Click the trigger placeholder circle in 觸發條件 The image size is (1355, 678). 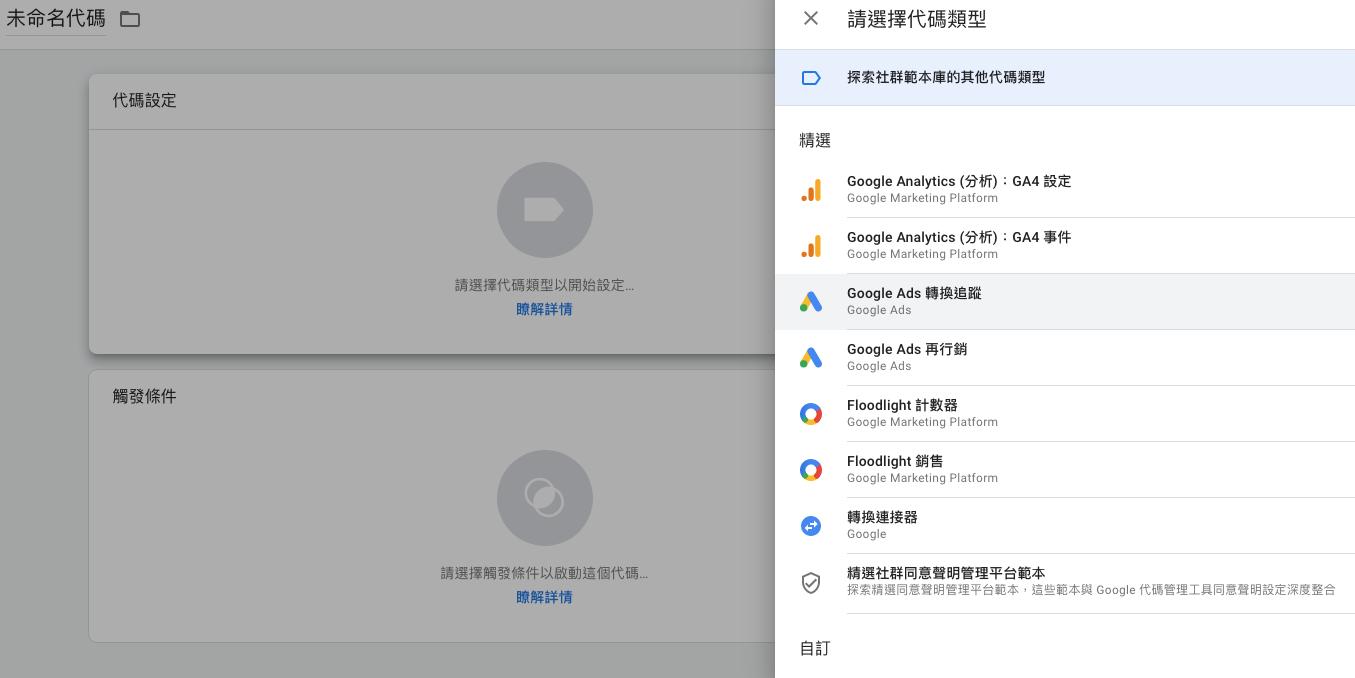[x=545, y=498]
